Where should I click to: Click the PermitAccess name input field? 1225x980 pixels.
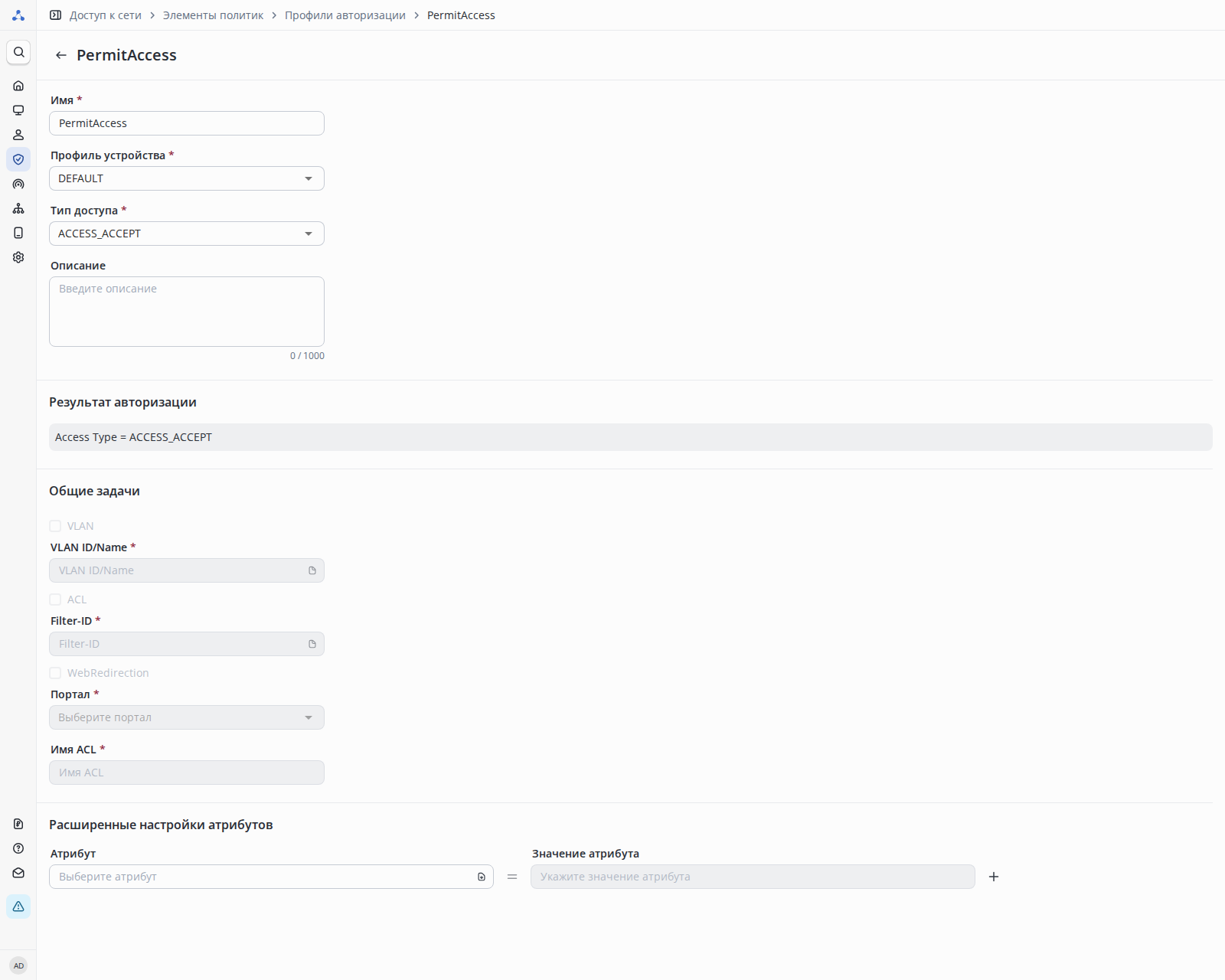[186, 123]
